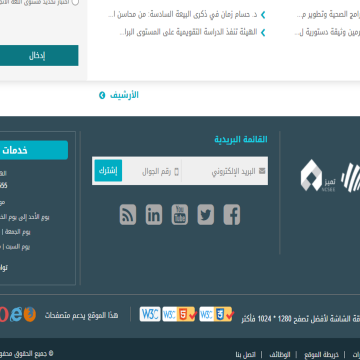The height and width of the screenshot is (360, 360).
Task: Click chevron beside الهيئة تنفذ الدراسة news
Action: click(x=263, y=32)
